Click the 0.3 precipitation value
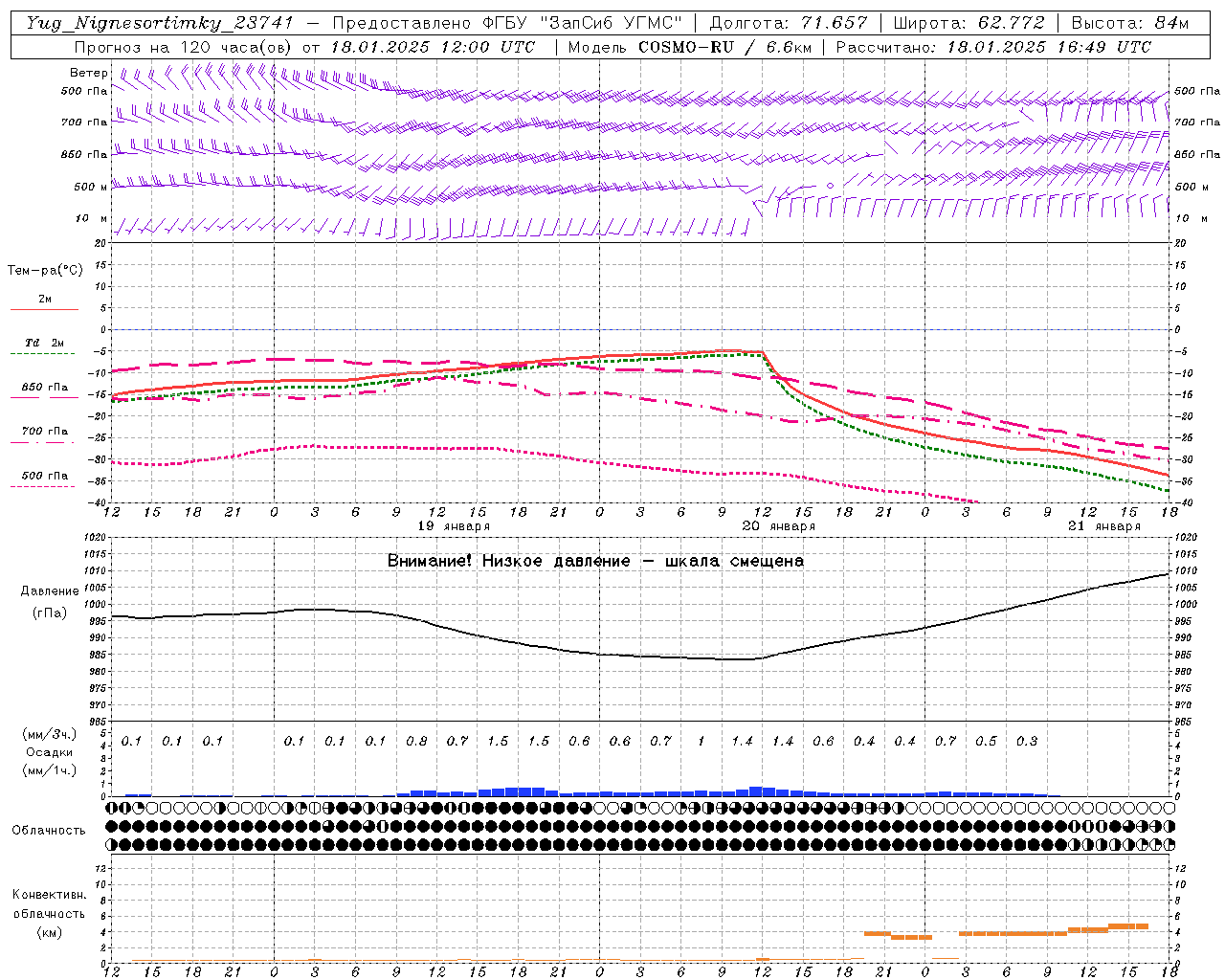The height and width of the screenshot is (980, 1225). 1027,742
